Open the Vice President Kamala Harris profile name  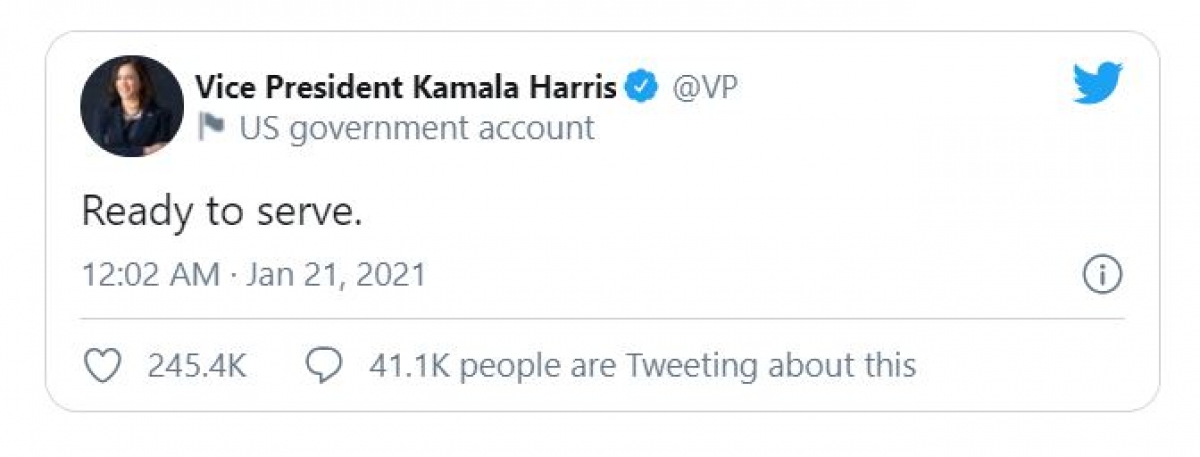coord(405,88)
